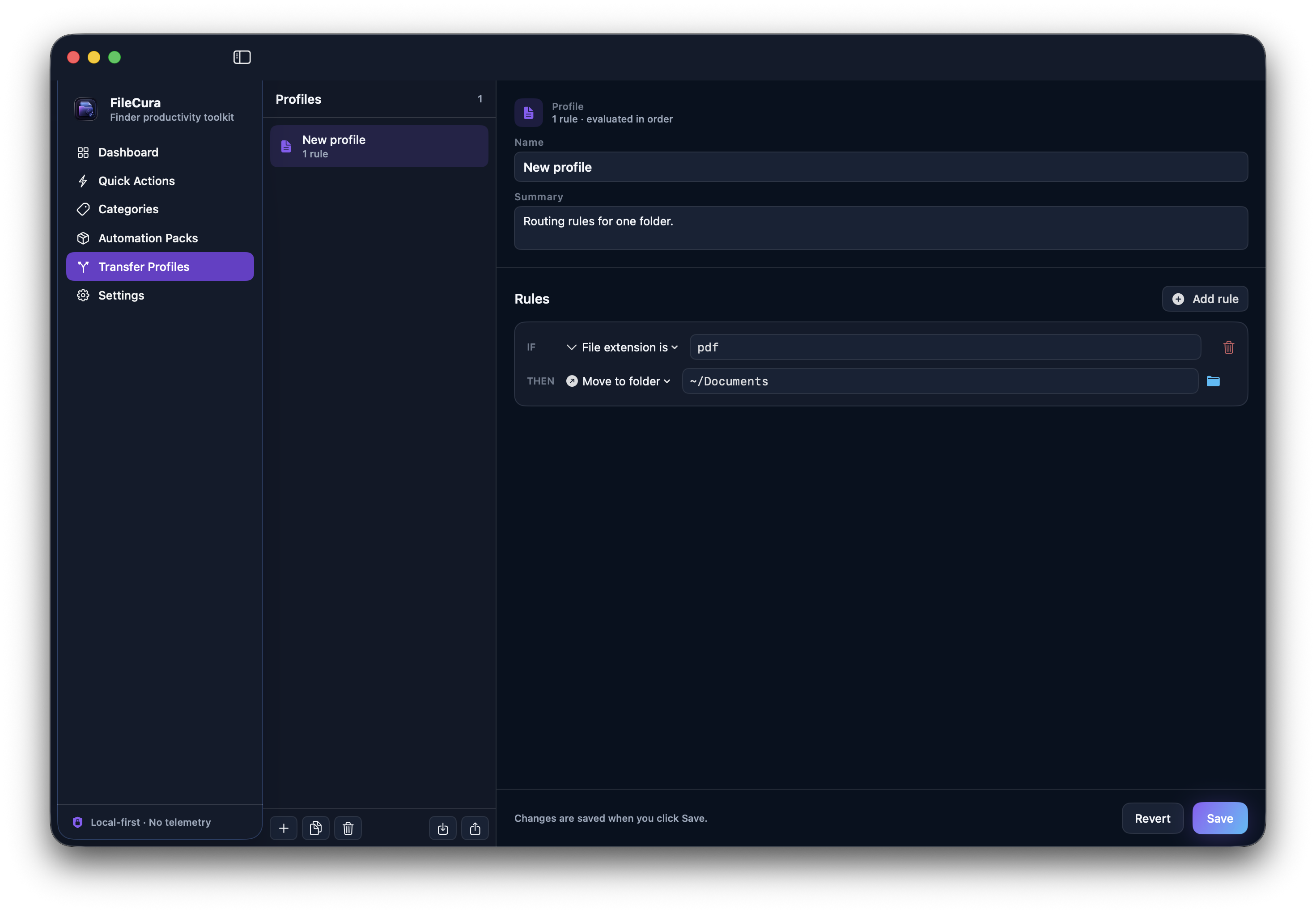Open the File extension is dropdown
1316x913 pixels.
(x=622, y=347)
